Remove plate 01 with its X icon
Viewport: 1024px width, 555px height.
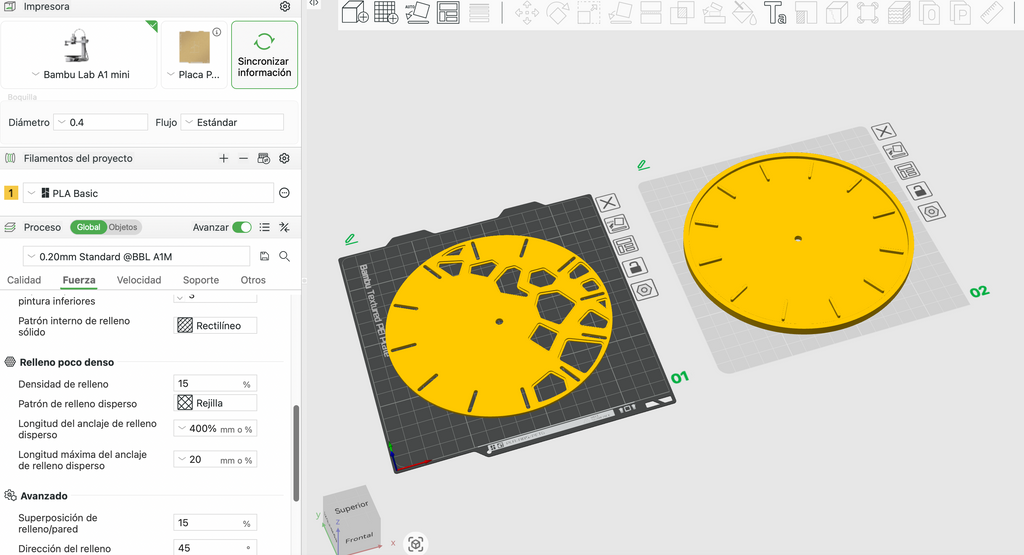click(x=607, y=203)
